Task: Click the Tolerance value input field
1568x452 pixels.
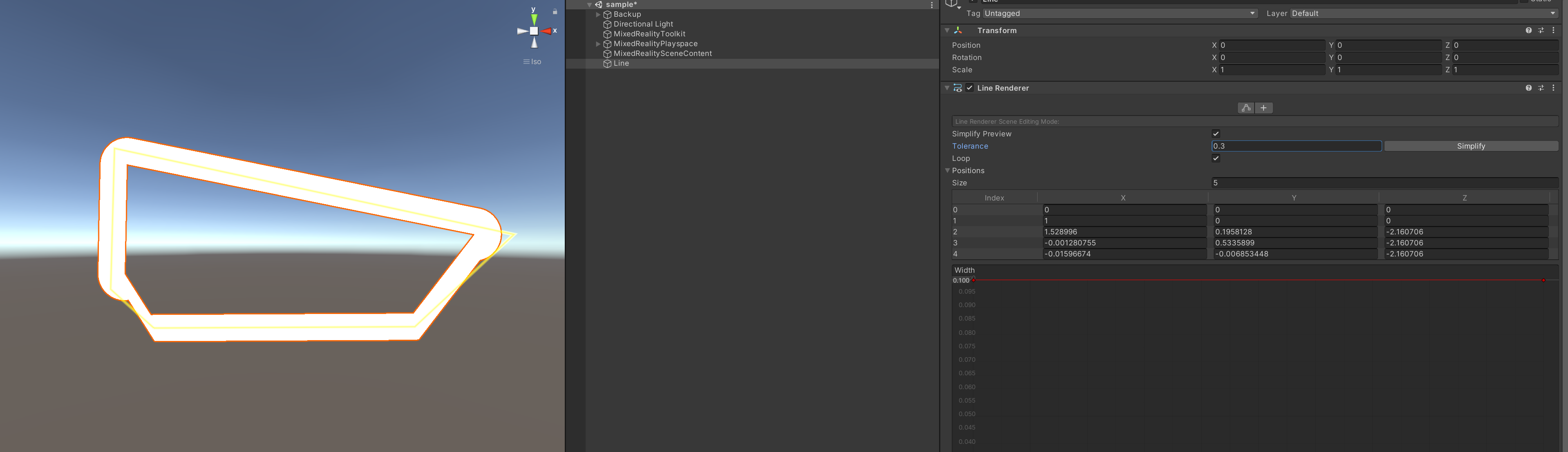Action: coord(1295,146)
